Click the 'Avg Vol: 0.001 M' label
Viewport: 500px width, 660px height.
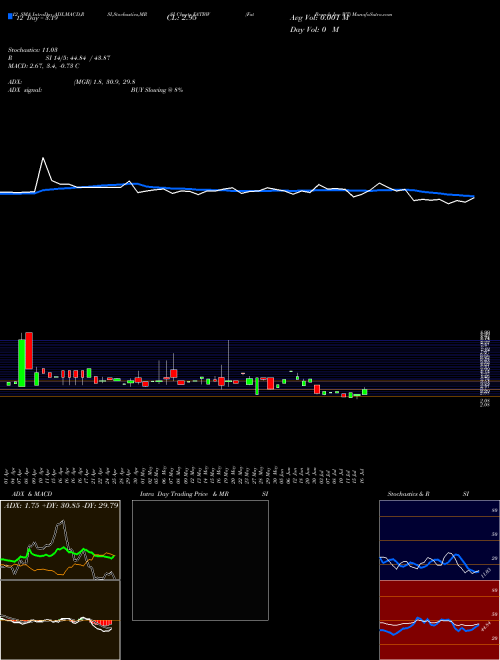pos(320,18)
